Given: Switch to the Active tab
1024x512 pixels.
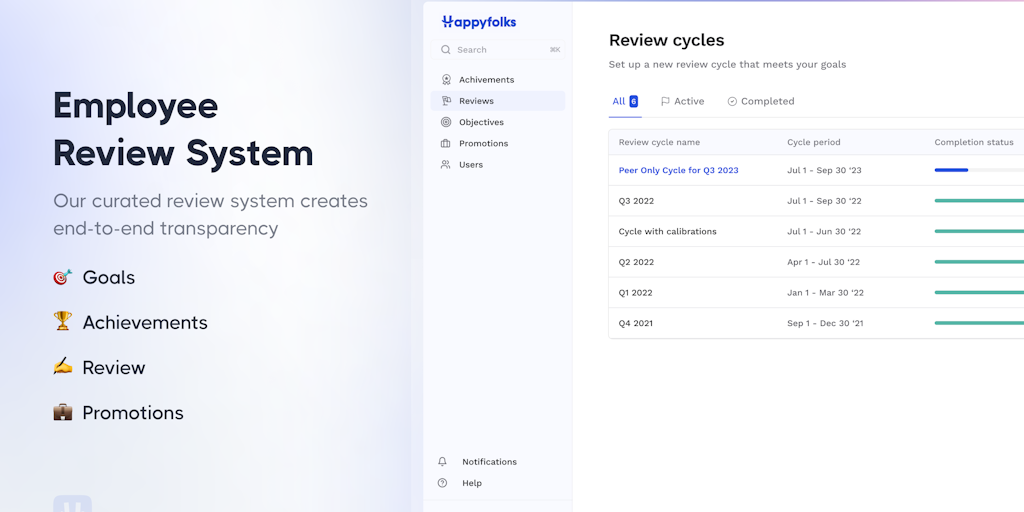Looking at the screenshot, I should pos(682,101).
